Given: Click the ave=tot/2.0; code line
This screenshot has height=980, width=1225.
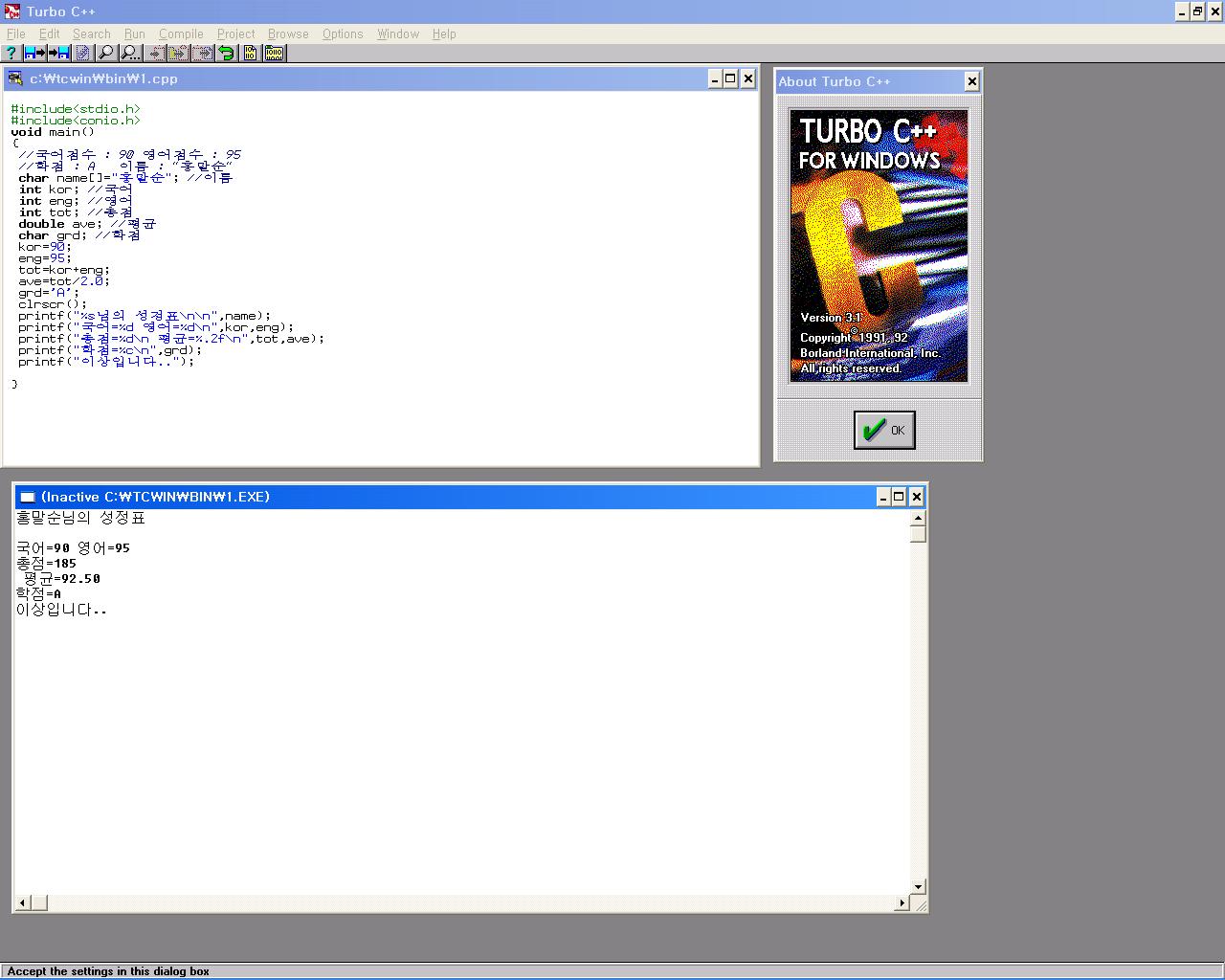Looking at the screenshot, I should point(64,281).
